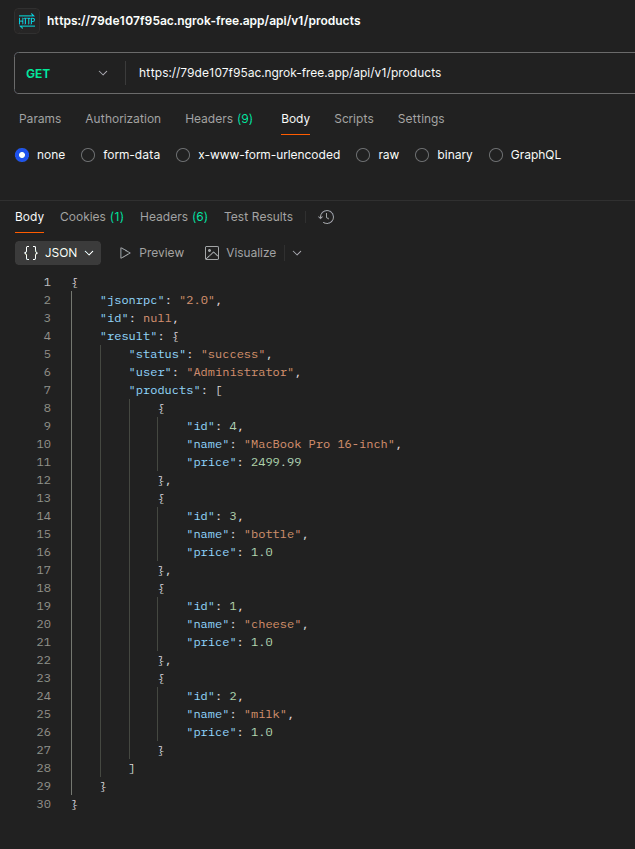Select the form-data radio option
Viewport: 635px width, 849px height.
click(88, 155)
